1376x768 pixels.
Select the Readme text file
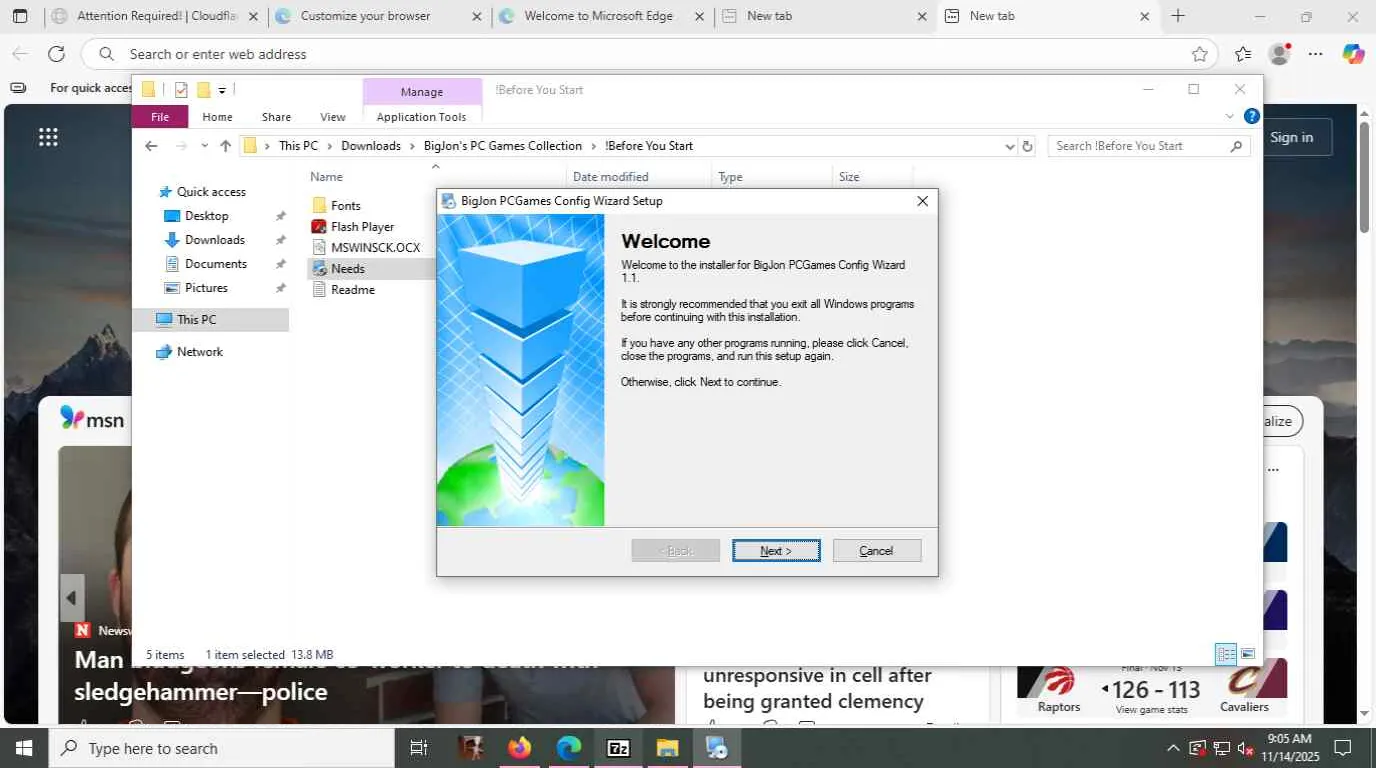coord(352,290)
